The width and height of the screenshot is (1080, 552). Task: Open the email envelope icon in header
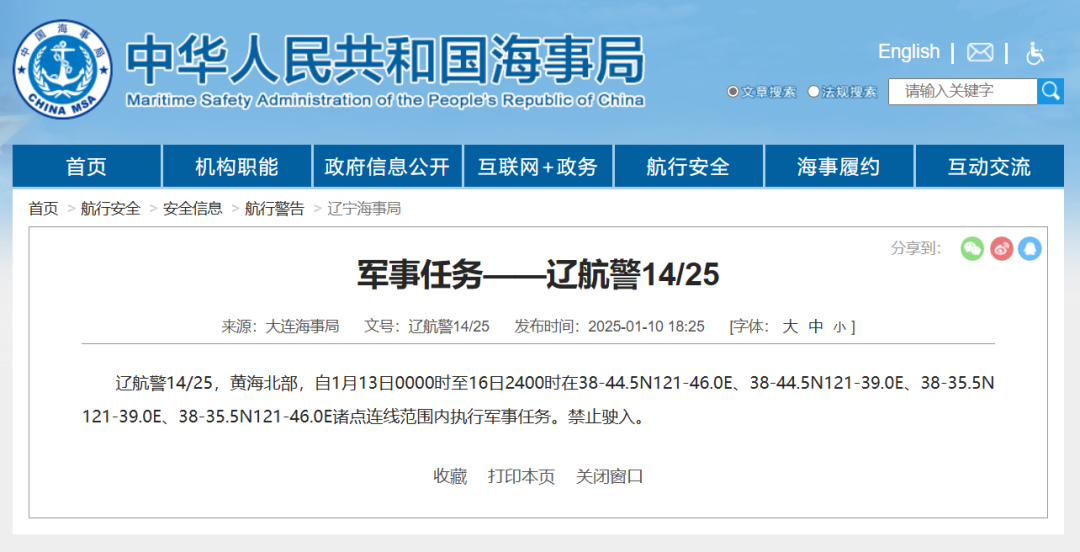(x=980, y=52)
